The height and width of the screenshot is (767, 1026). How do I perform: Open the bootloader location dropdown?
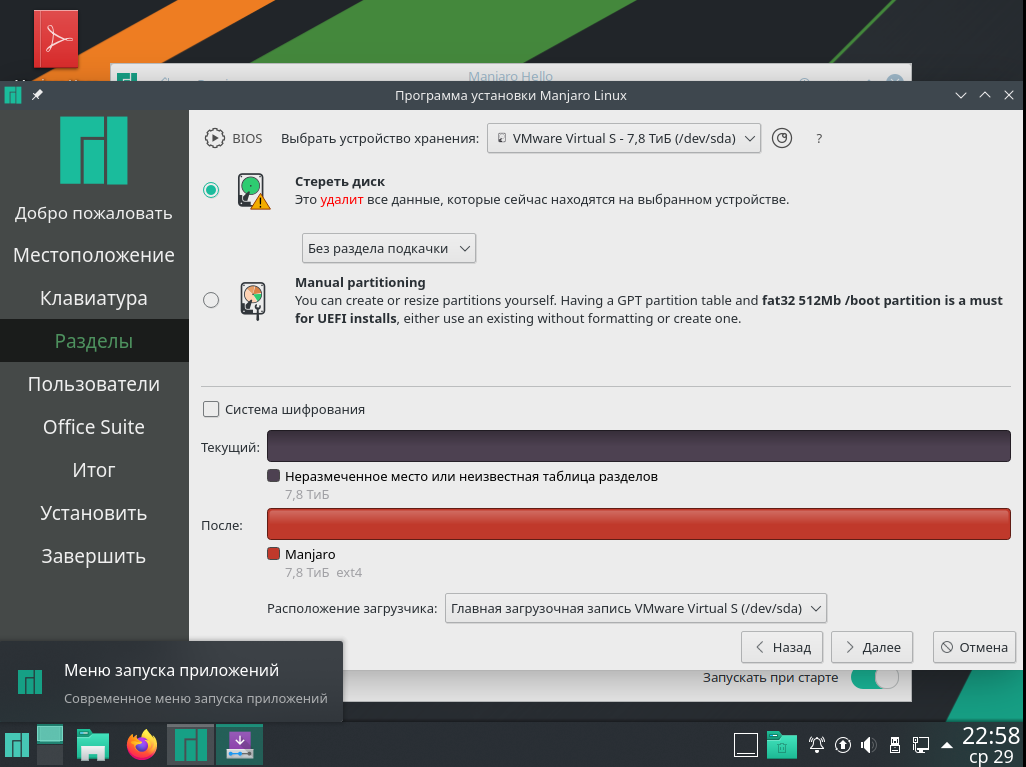[x=635, y=608]
